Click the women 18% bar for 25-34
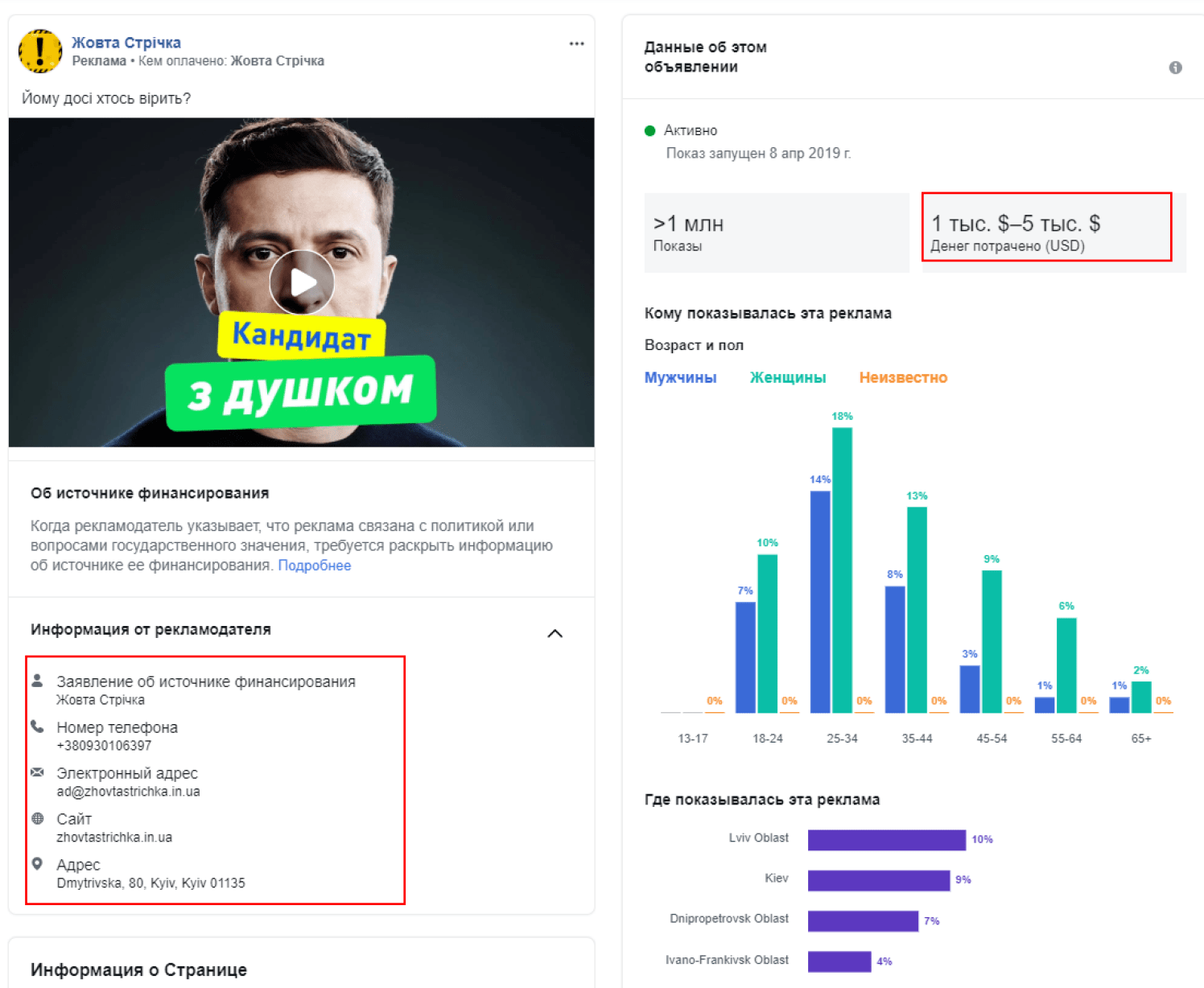This screenshot has height=988, width=1204. [842, 570]
